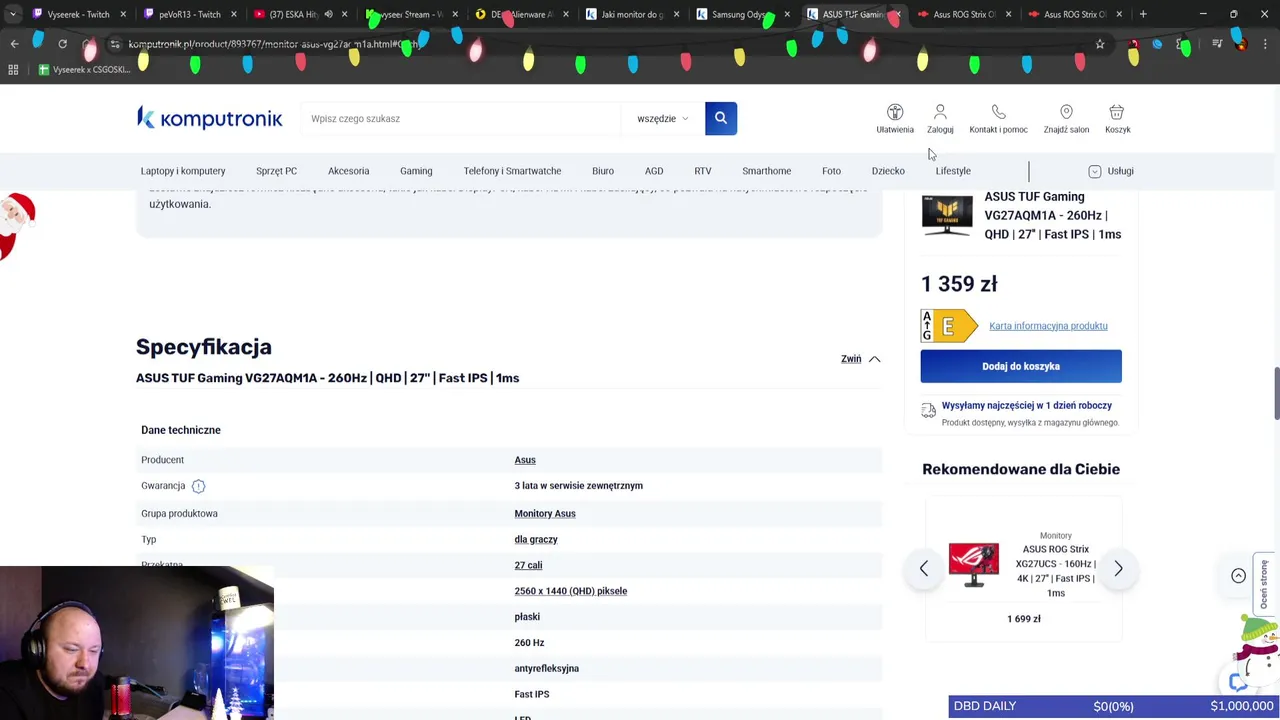Open Biuro menu
The width and height of the screenshot is (1280, 720).
[x=603, y=171]
